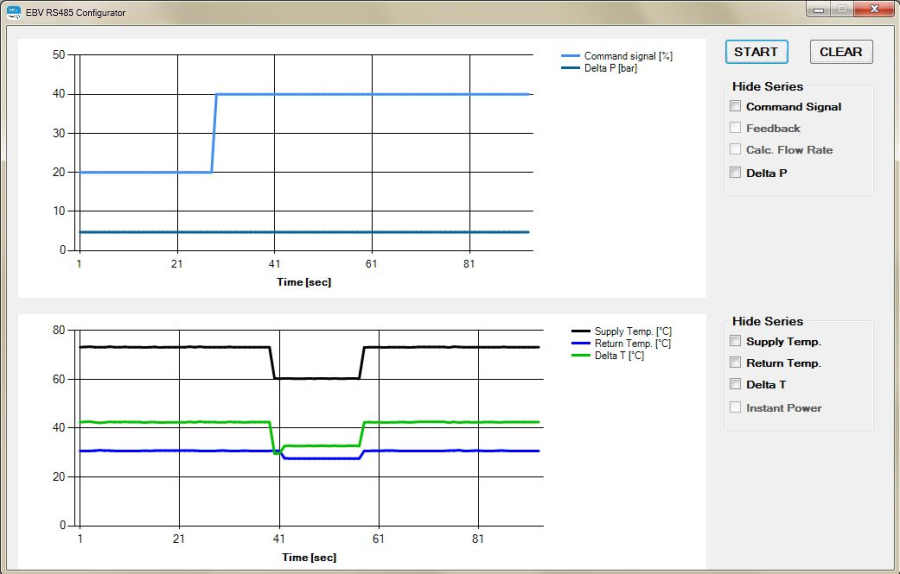Hide the Command Signal series
This screenshot has height=574, width=900.
[x=736, y=106]
